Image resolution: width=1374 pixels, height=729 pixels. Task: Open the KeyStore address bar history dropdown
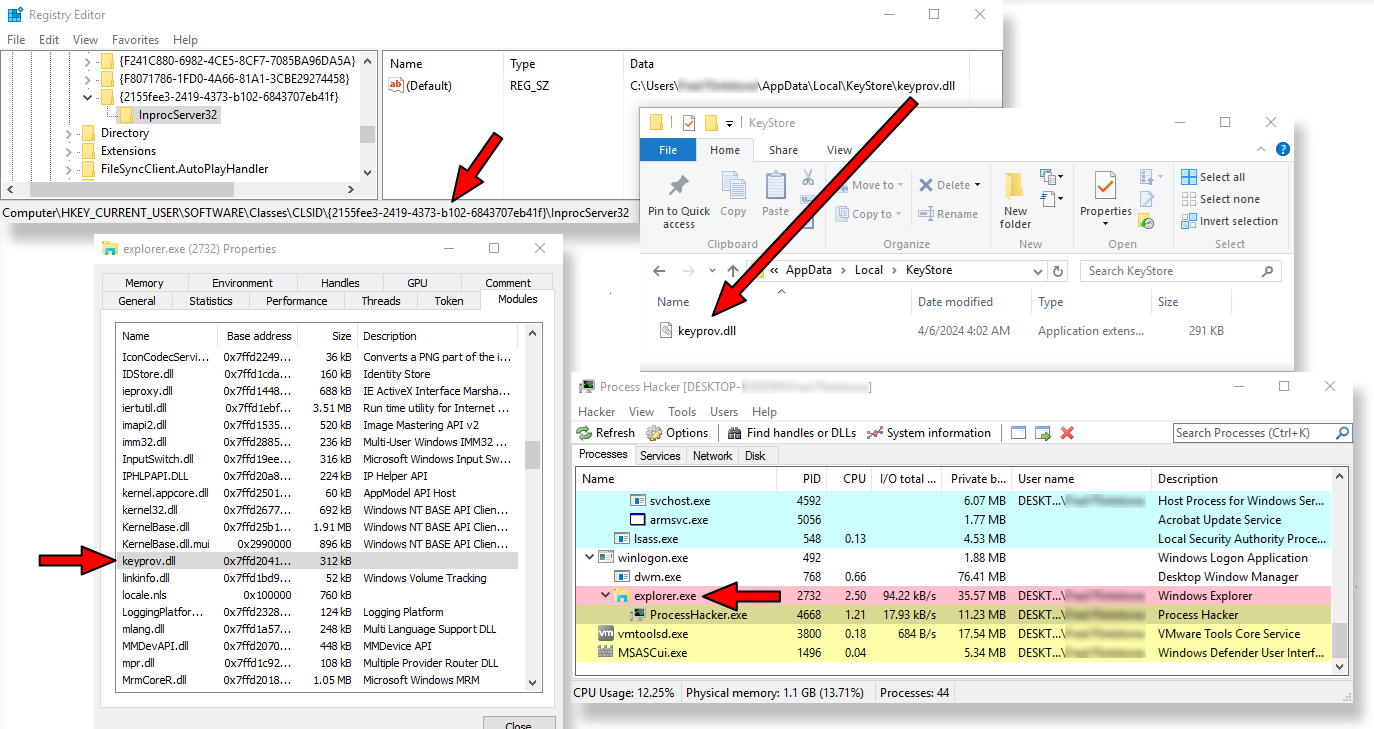(1037, 271)
